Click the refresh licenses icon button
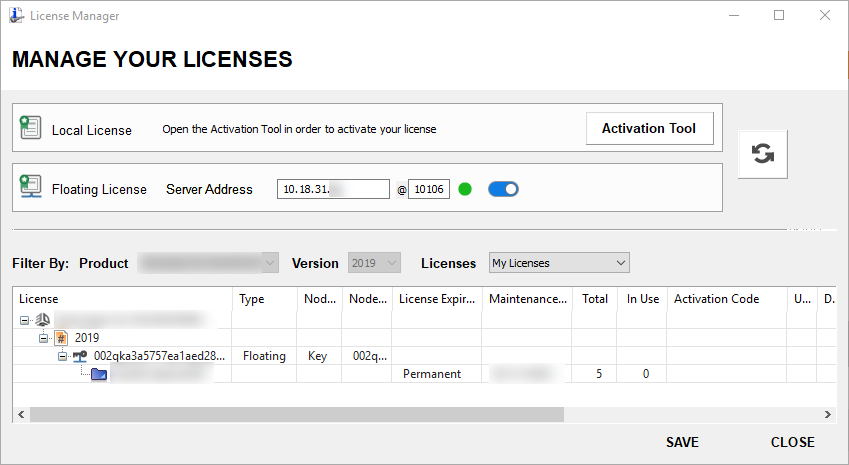Viewport: 849px width, 465px height. click(x=762, y=154)
